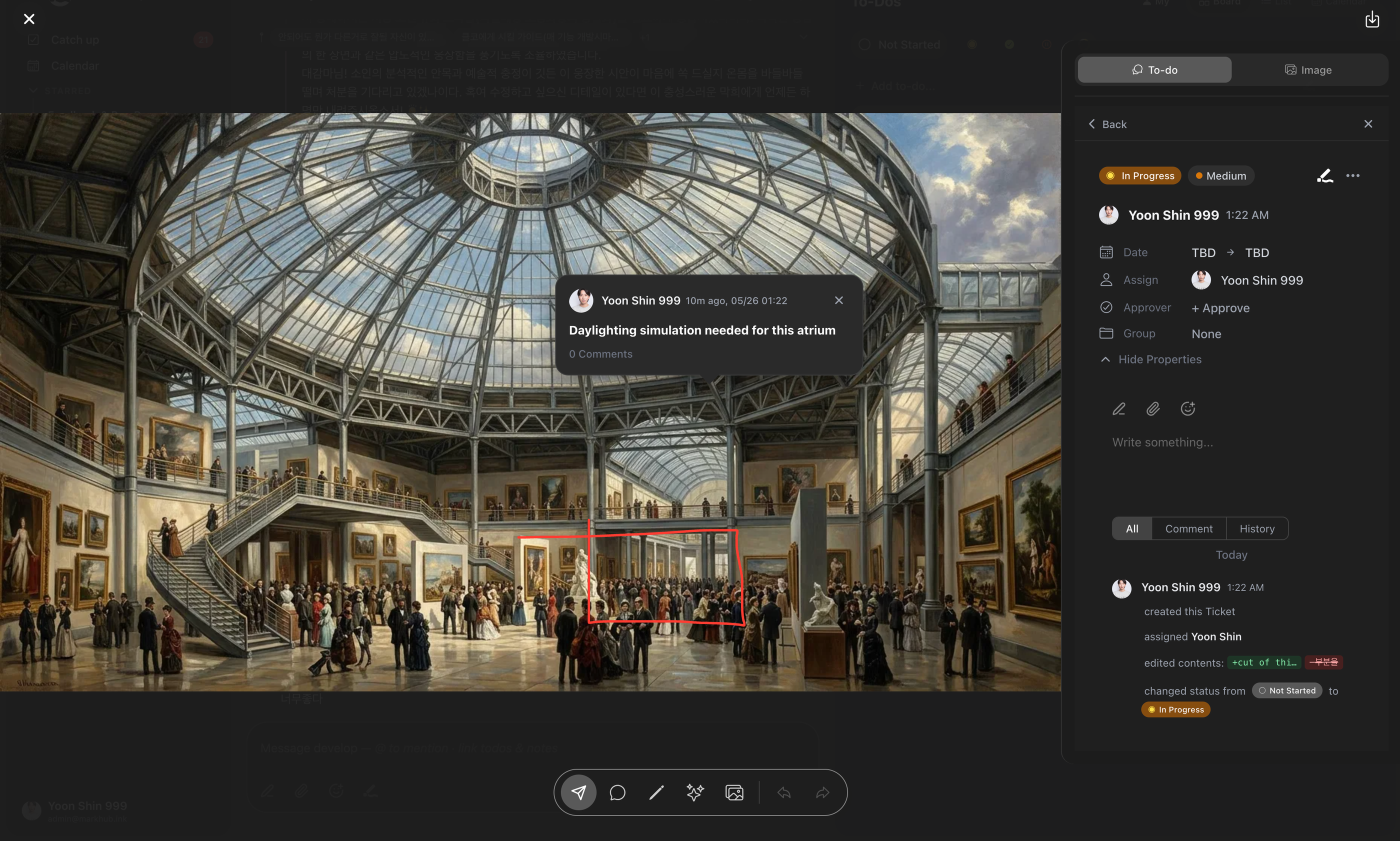Viewport: 1400px width, 841px height.
Task: Select the All activity tab
Action: point(1131,528)
